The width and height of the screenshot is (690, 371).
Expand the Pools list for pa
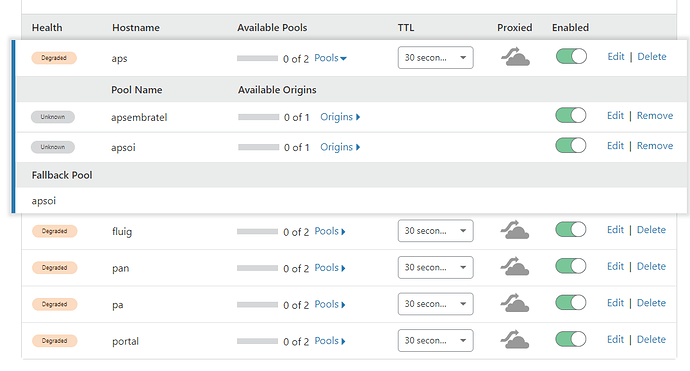(x=330, y=304)
